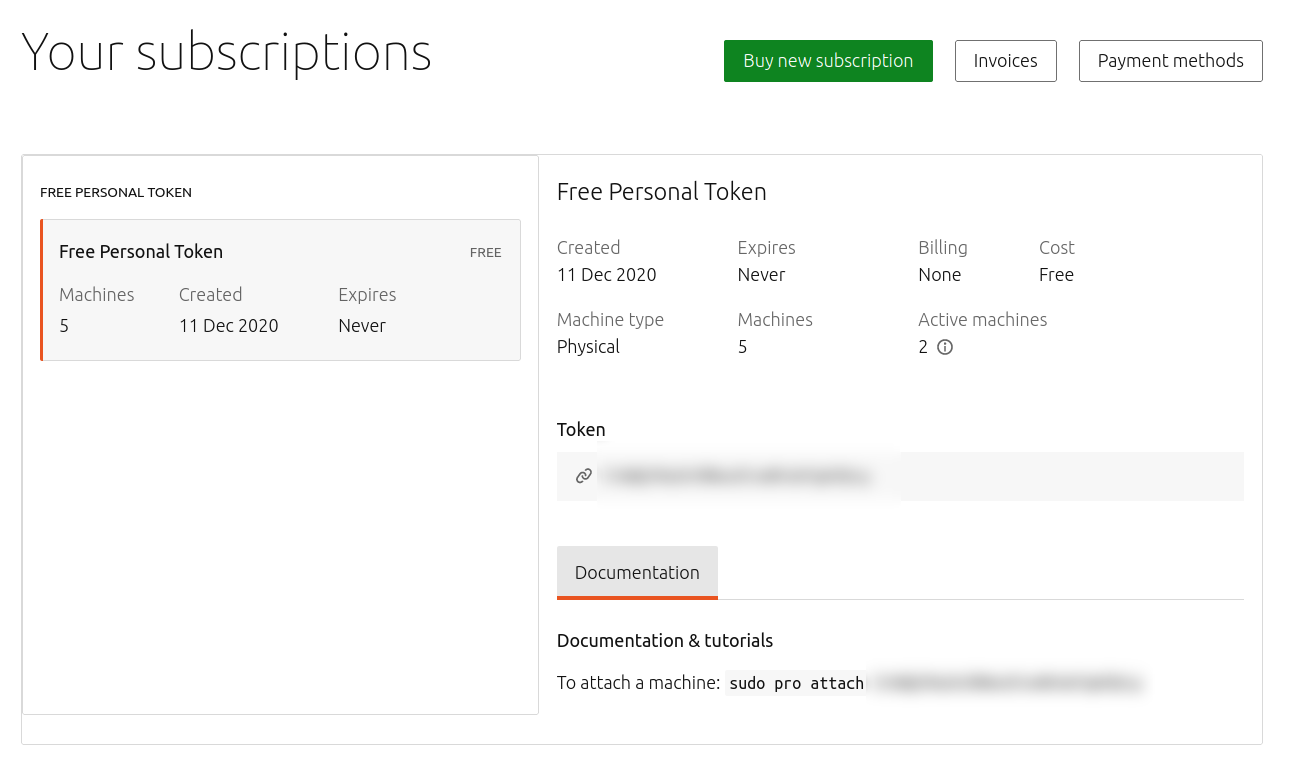Switch to the Documentation tab

click(x=637, y=573)
